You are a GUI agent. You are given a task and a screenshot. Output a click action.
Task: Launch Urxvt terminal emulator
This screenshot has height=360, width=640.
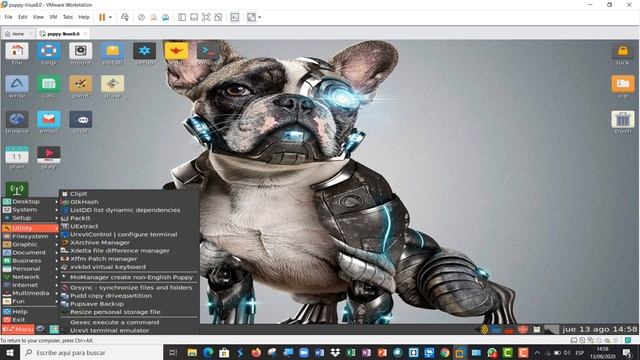click(x=129, y=330)
